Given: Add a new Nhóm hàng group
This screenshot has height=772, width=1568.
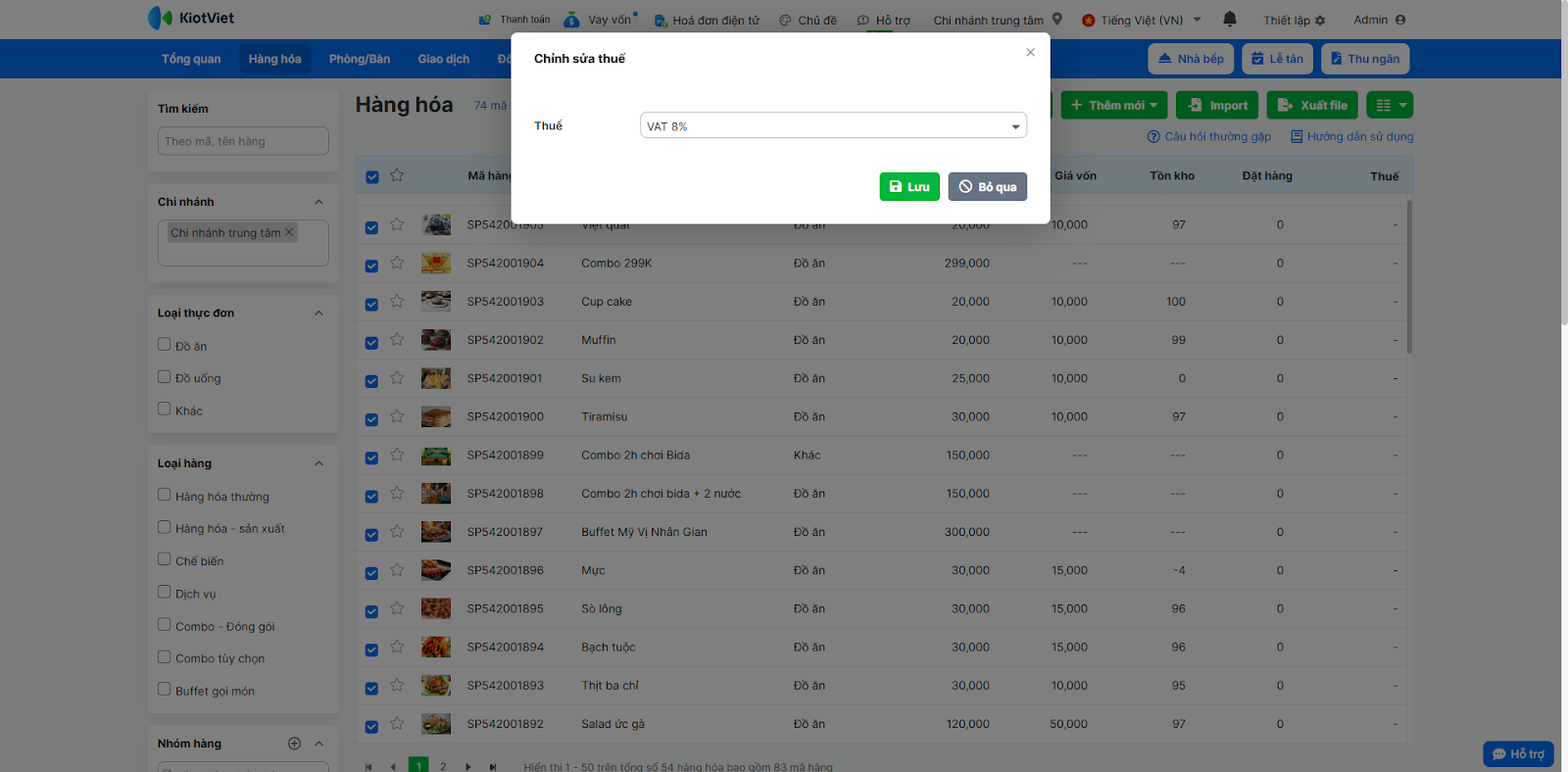Looking at the screenshot, I should point(294,744).
